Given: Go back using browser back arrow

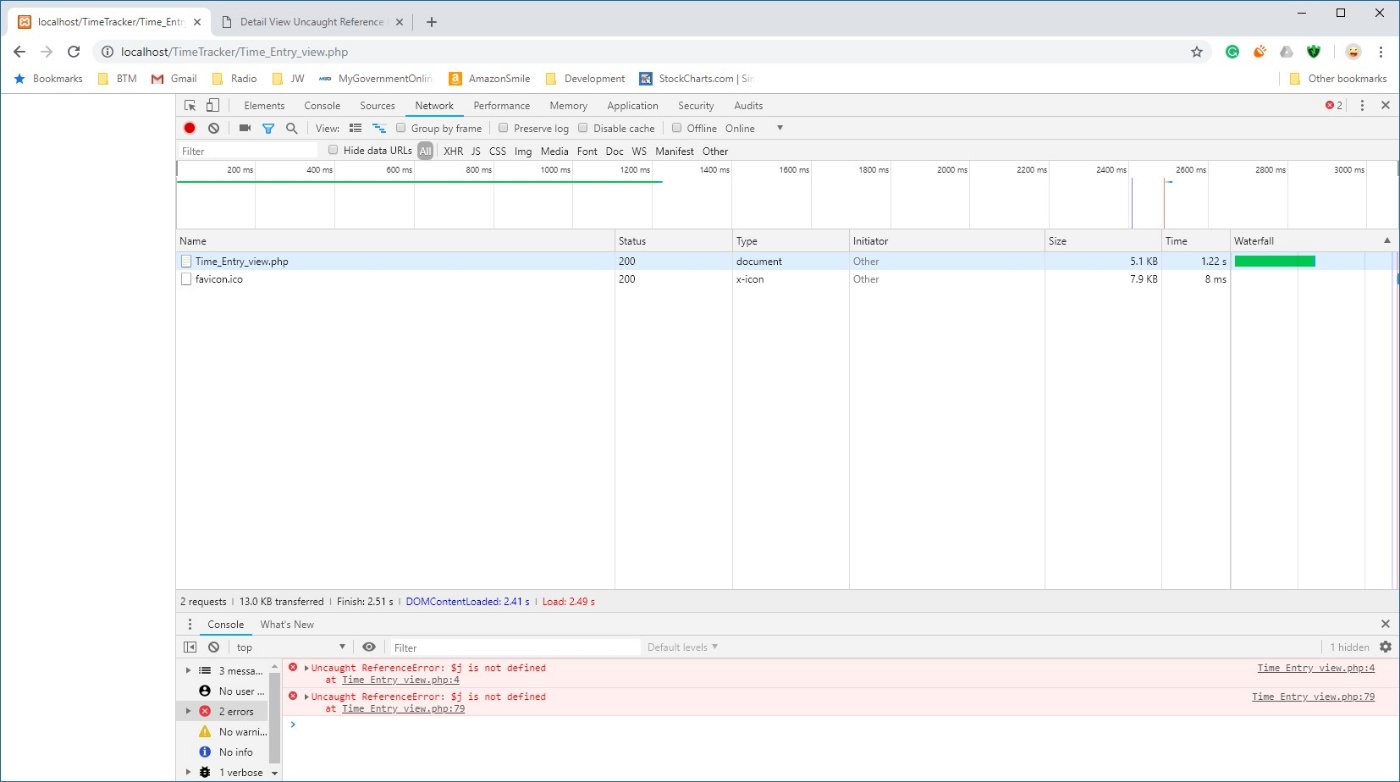Looking at the screenshot, I should 19,52.
